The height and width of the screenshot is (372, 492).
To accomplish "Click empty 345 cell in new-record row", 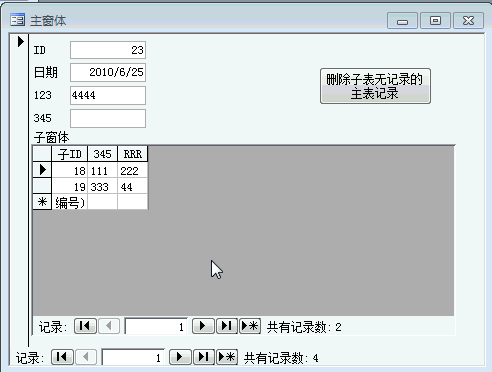I will point(102,202).
